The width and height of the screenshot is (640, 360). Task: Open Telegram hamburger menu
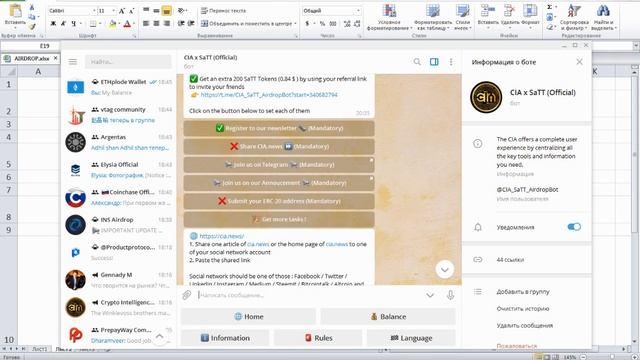[73, 62]
